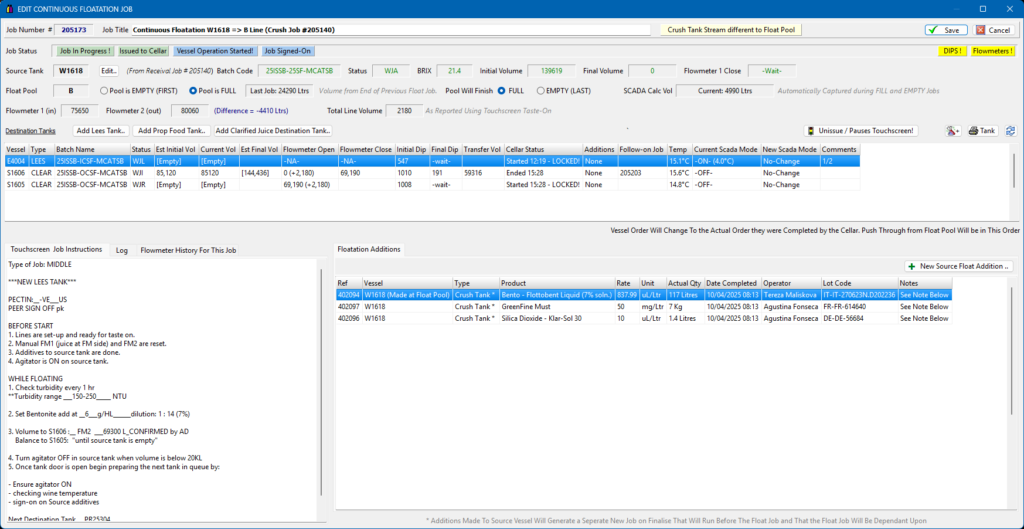Screen dimensions: 1024x529
Task: Click Flowmeter 1 Close -Wait- field
Action: pyautogui.click(x=771, y=71)
